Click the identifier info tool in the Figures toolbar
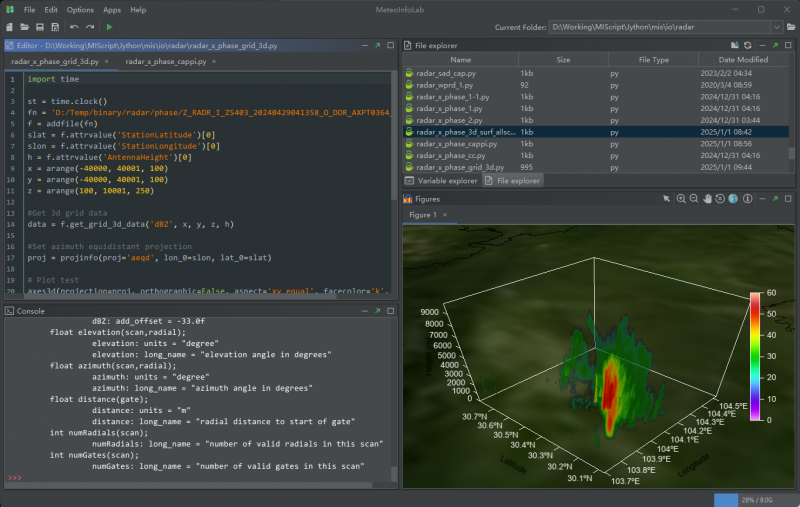The height and width of the screenshot is (507, 800). click(746, 199)
